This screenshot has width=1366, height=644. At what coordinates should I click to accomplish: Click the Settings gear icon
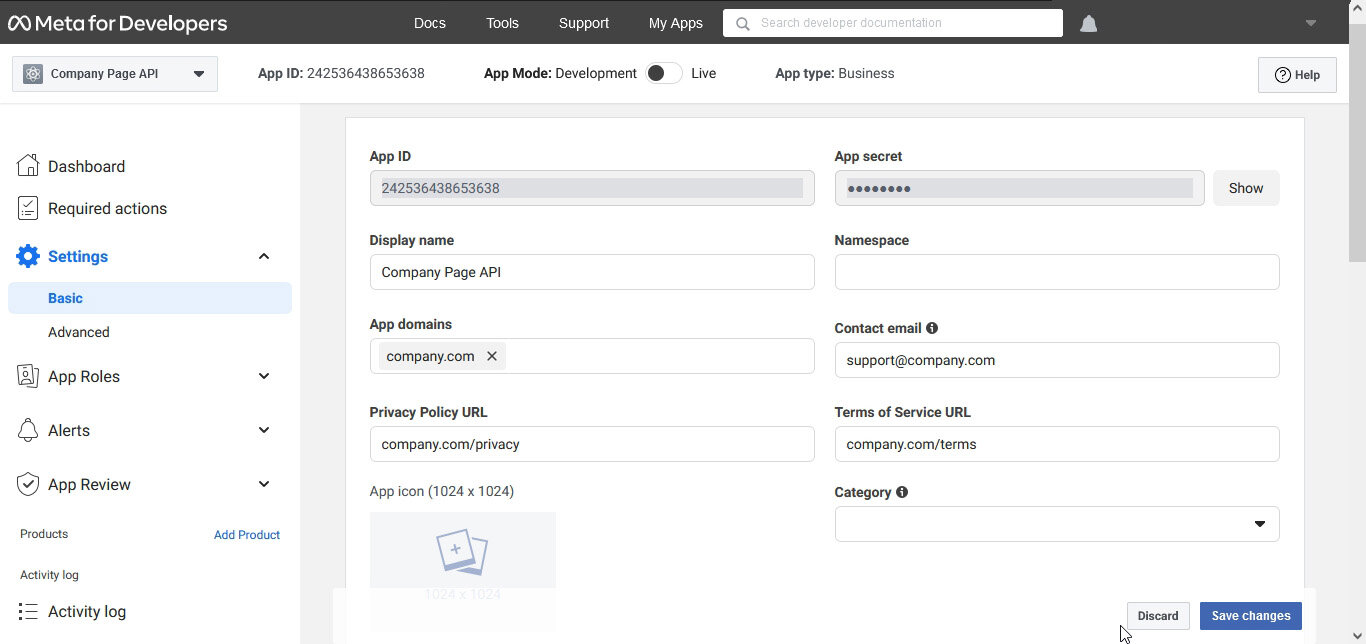click(x=28, y=256)
